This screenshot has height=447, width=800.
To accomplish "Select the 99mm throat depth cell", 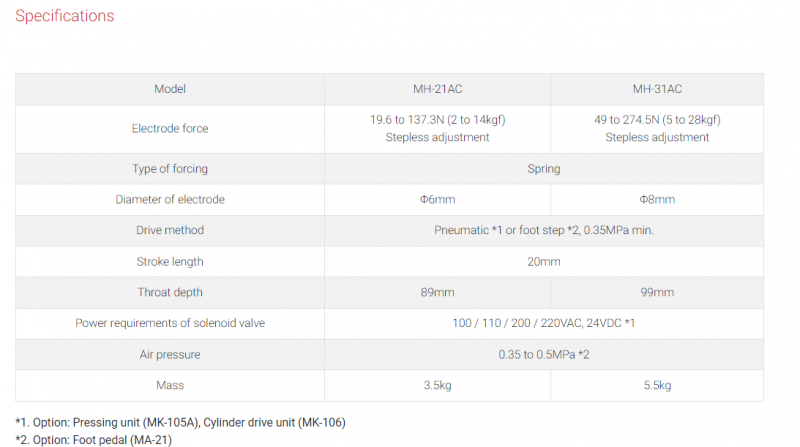I will 657,292.
